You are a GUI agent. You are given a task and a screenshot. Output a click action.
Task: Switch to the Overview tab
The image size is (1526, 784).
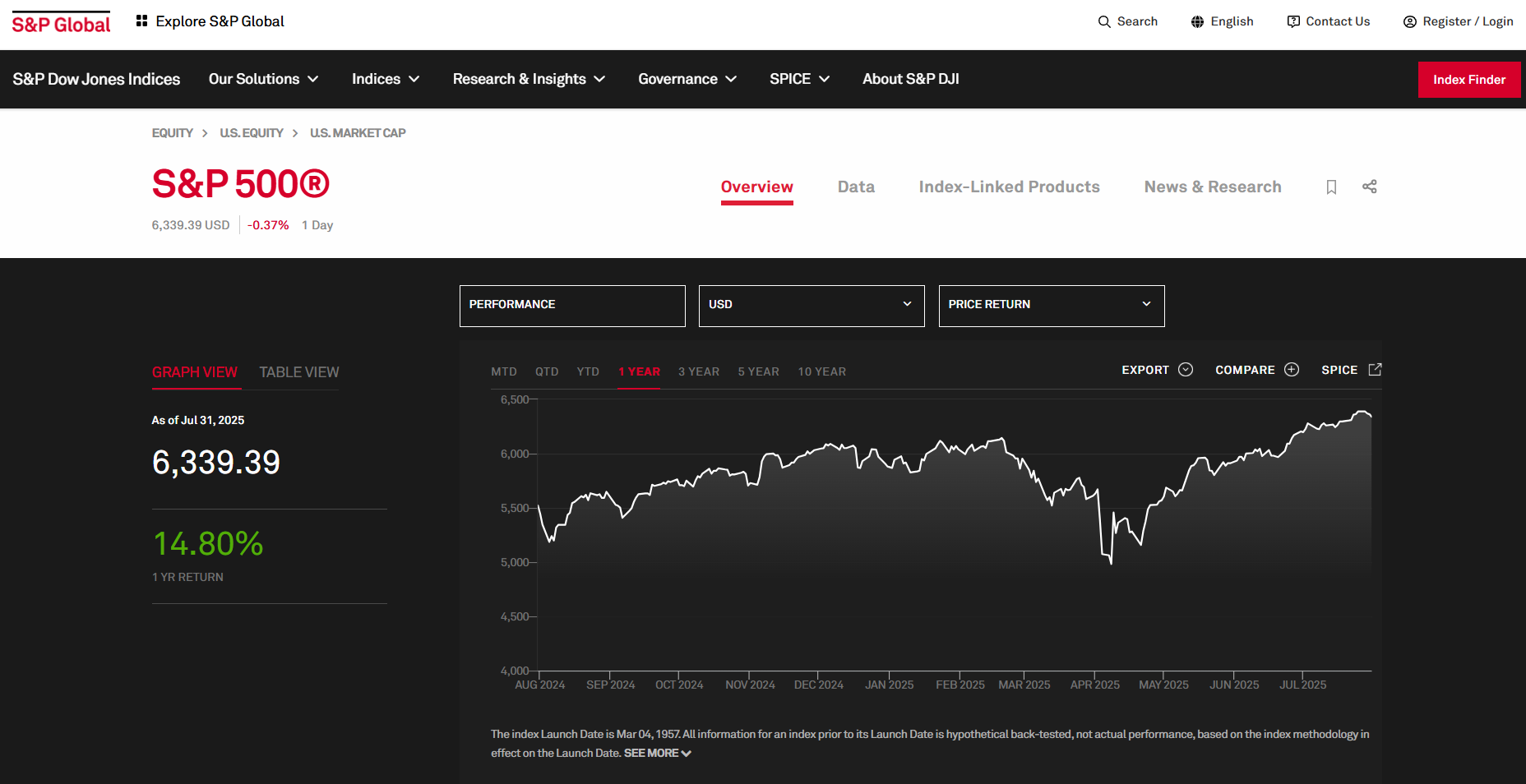(757, 187)
